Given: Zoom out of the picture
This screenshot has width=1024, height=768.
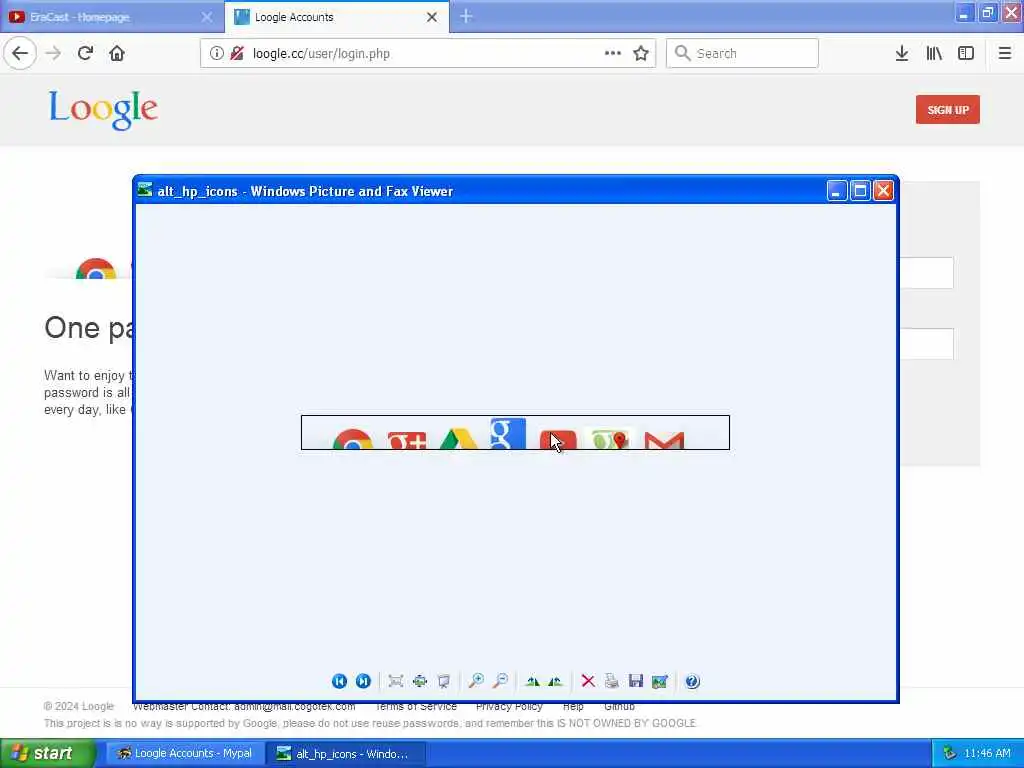Looking at the screenshot, I should [x=500, y=681].
